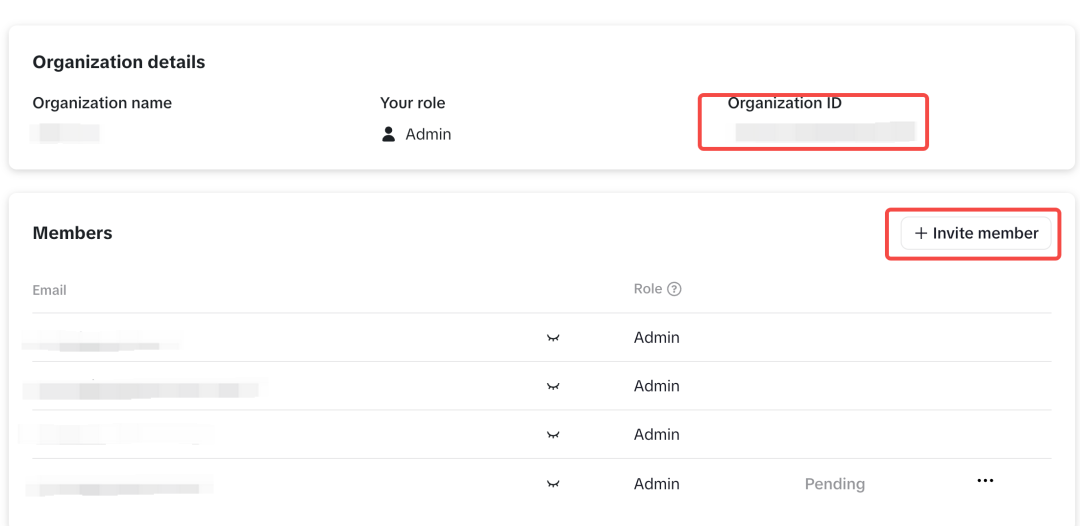Click the person icon beside Your role Admin

coord(388,134)
